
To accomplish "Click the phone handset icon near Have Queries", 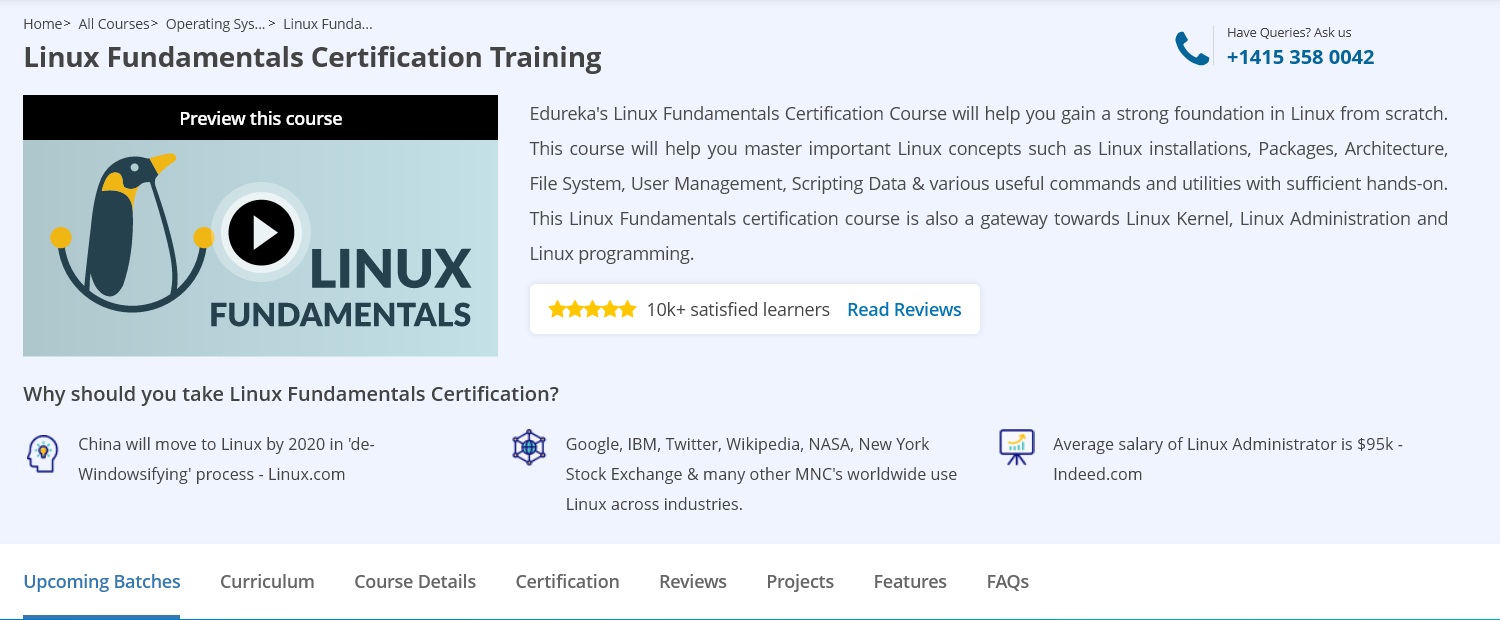I will 1192,46.
